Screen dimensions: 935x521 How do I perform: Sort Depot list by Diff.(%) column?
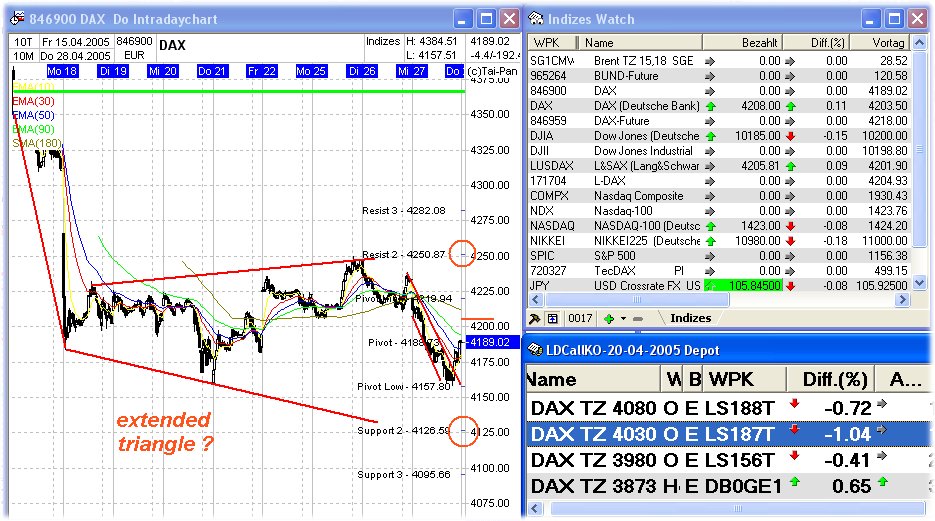[831, 380]
